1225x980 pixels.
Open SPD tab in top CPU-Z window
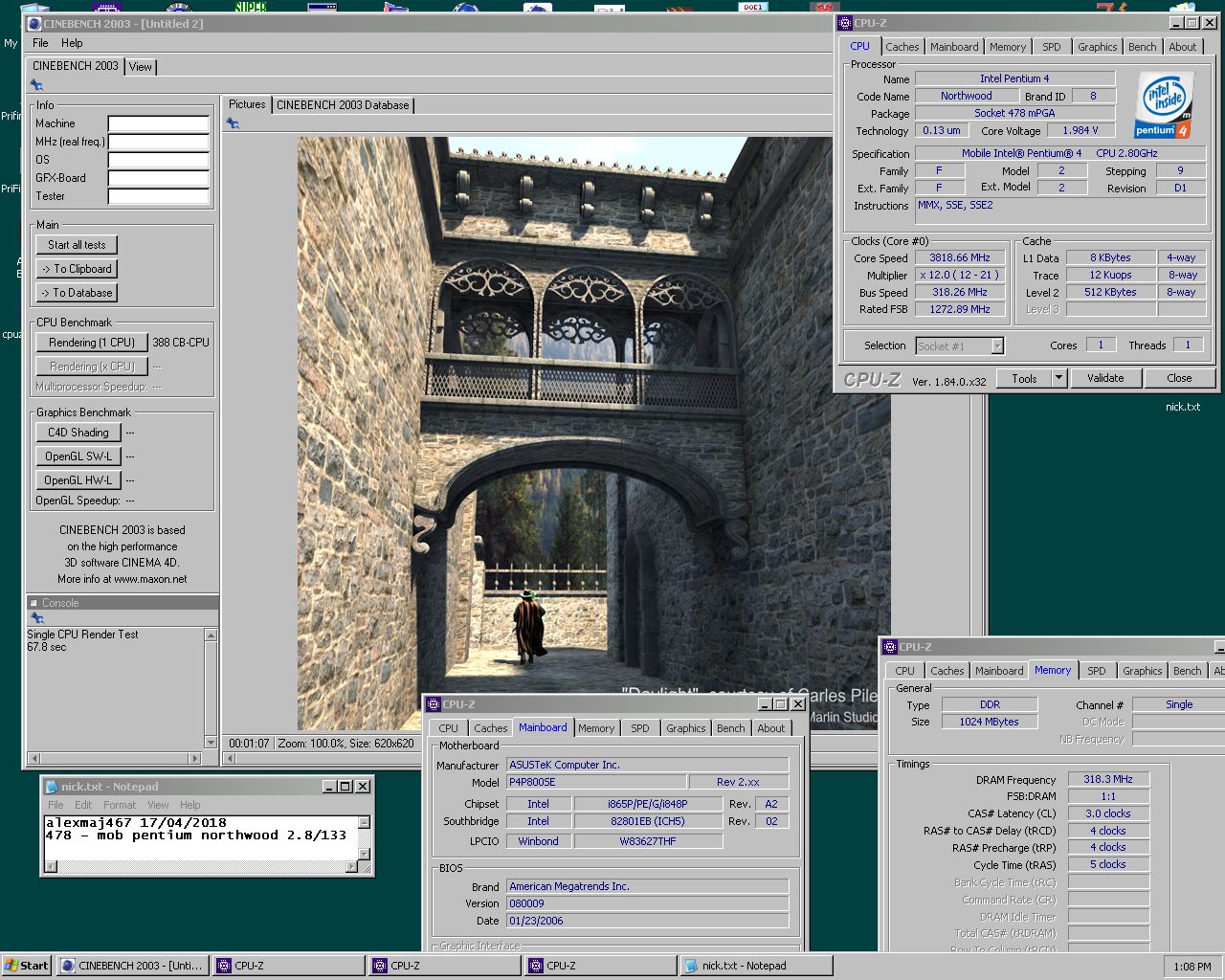1052,47
